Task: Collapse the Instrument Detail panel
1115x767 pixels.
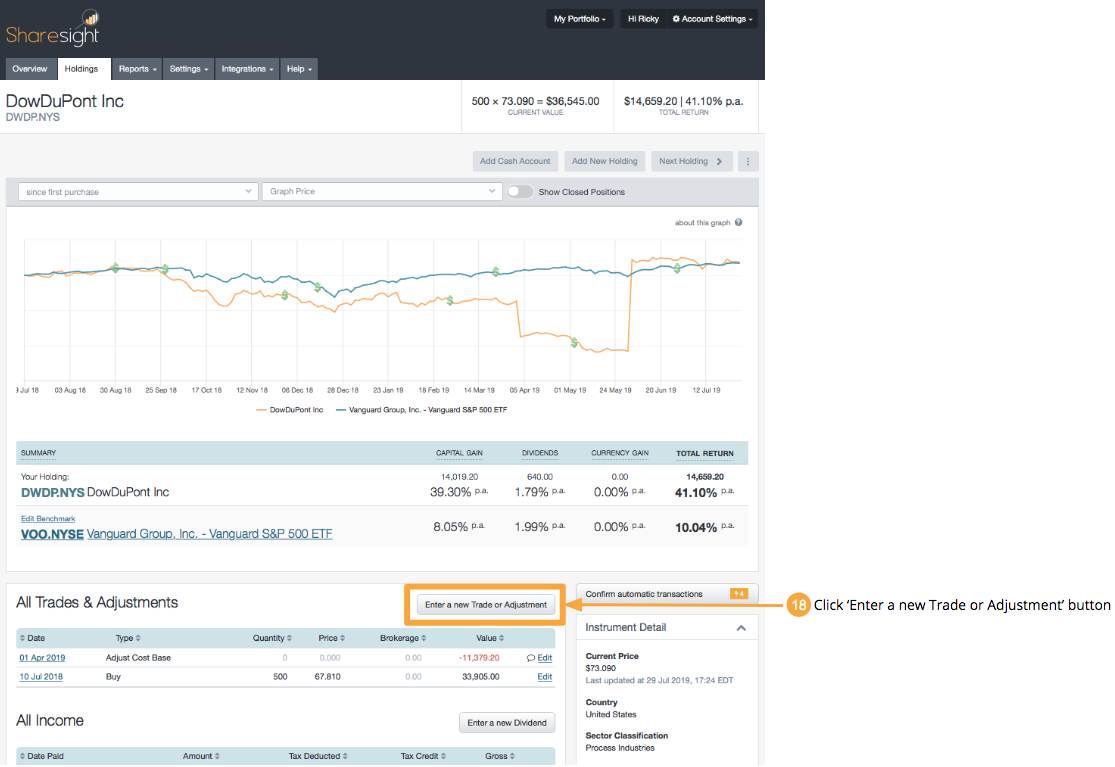Action: tap(741, 628)
